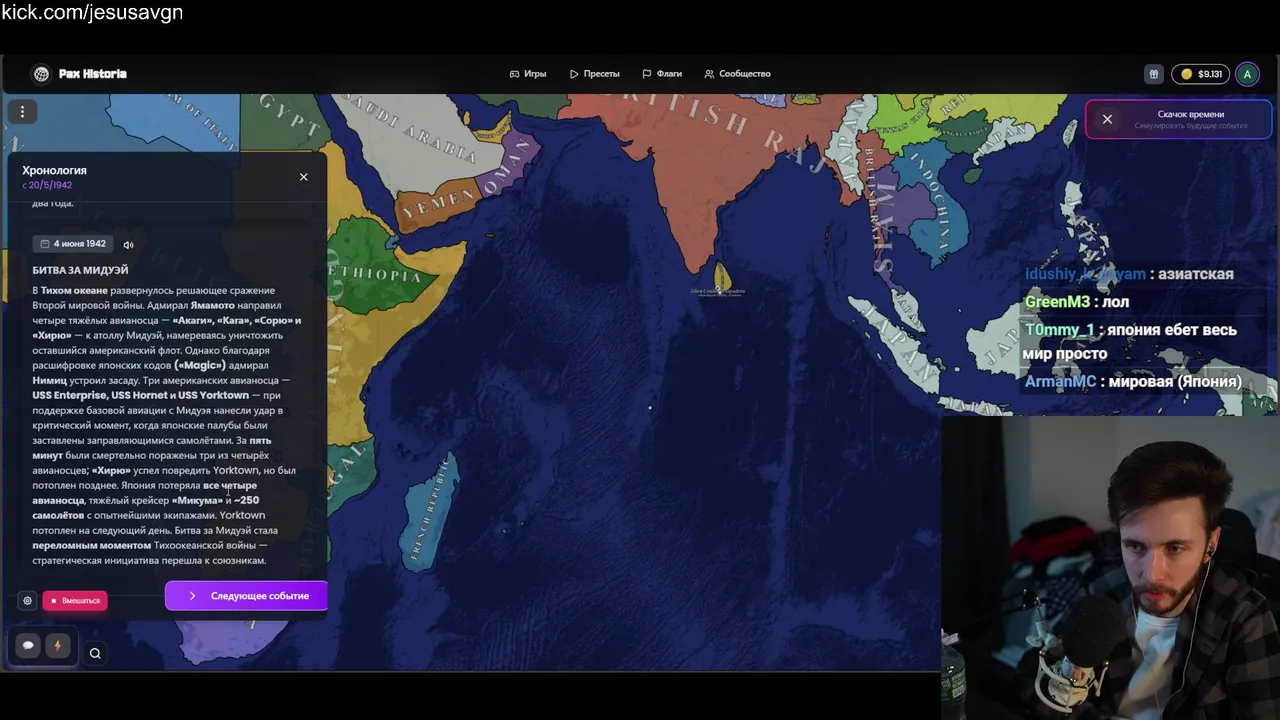This screenshot has width=1280, height=720.
Task: Open event settings gear icon
Action: pos(27,601)
